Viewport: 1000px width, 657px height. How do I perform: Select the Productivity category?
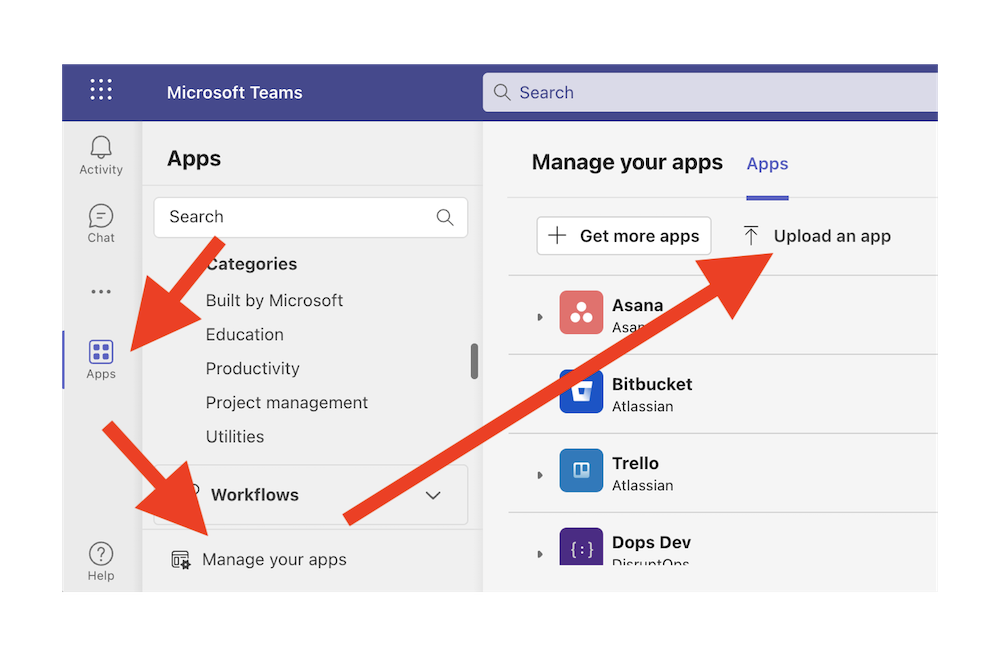(252, 368)
